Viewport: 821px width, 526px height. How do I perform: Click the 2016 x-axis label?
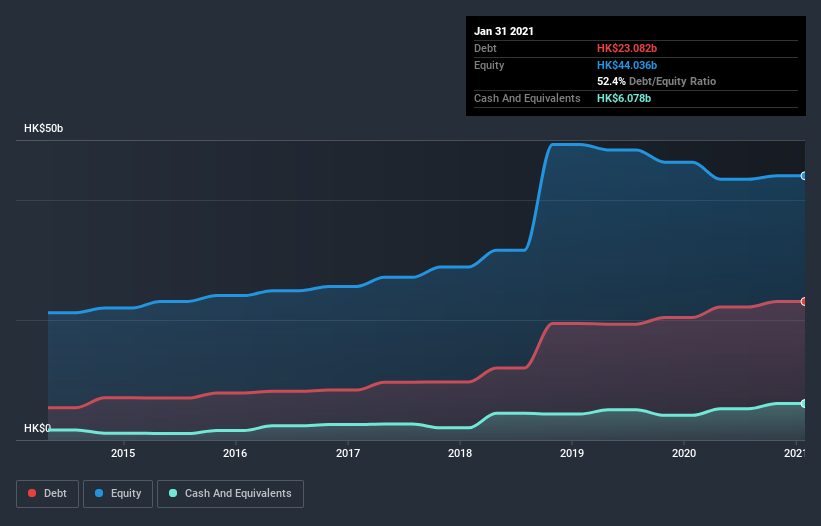pyautogui.click(x=235, y=453)
